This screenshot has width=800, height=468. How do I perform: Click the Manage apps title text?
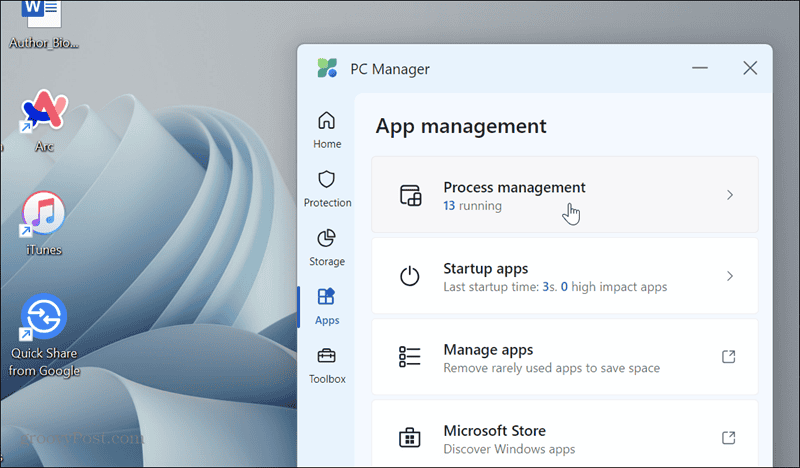488,350
